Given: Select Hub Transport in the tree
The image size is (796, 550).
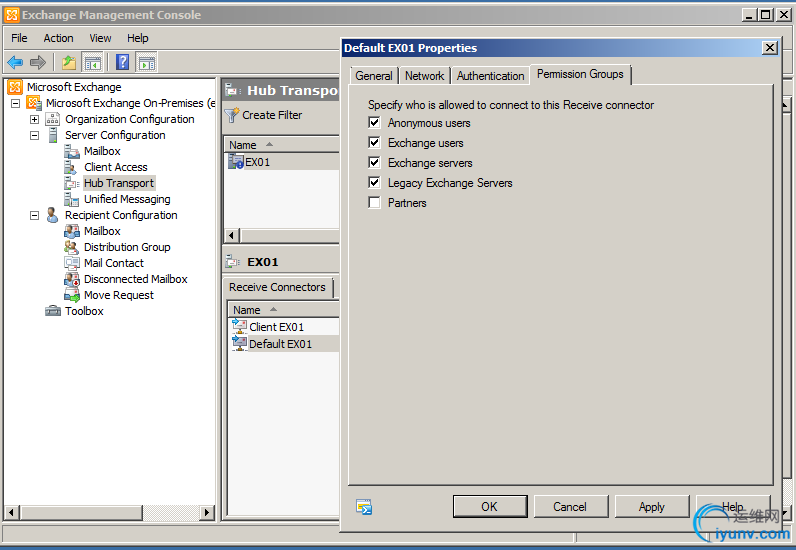Looking at the screenshot, I should point(119,183).
